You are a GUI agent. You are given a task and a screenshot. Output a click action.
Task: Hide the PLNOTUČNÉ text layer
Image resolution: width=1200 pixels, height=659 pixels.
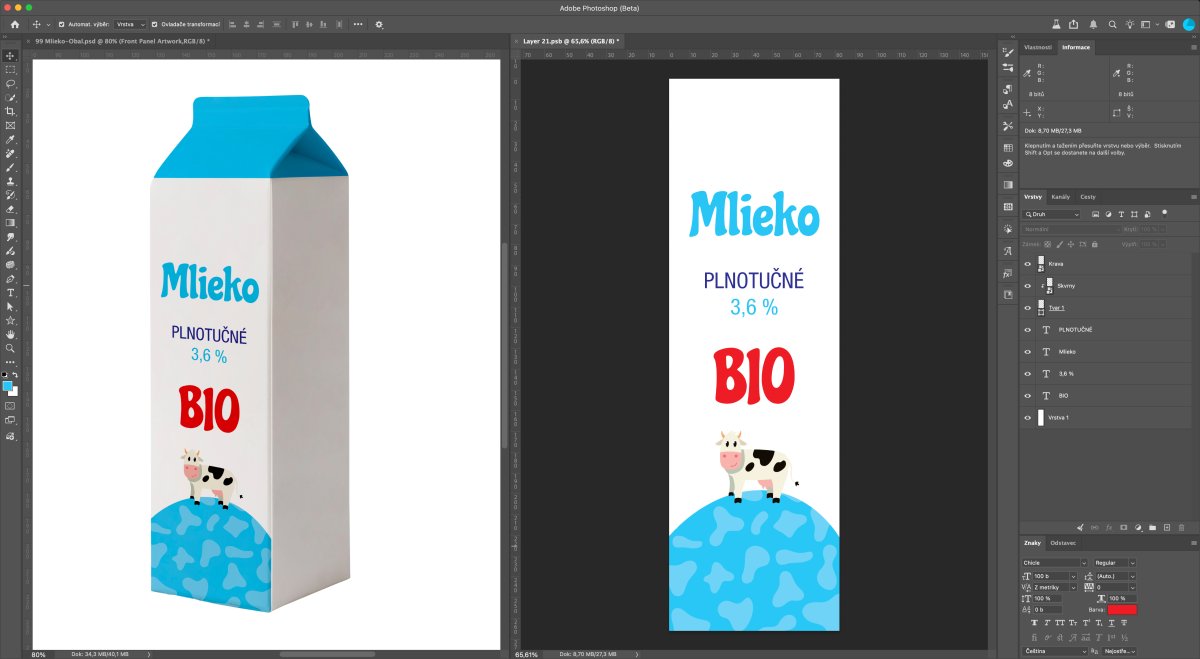coord(1027,330)
